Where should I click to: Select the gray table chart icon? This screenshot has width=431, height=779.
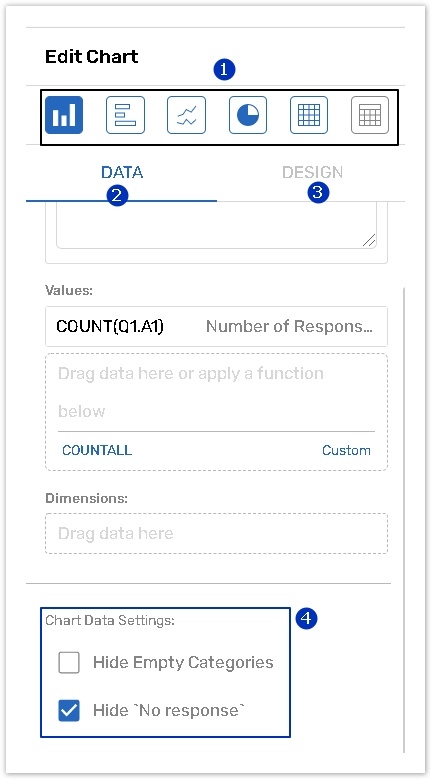pyautogui.click(x=370, y=115)
